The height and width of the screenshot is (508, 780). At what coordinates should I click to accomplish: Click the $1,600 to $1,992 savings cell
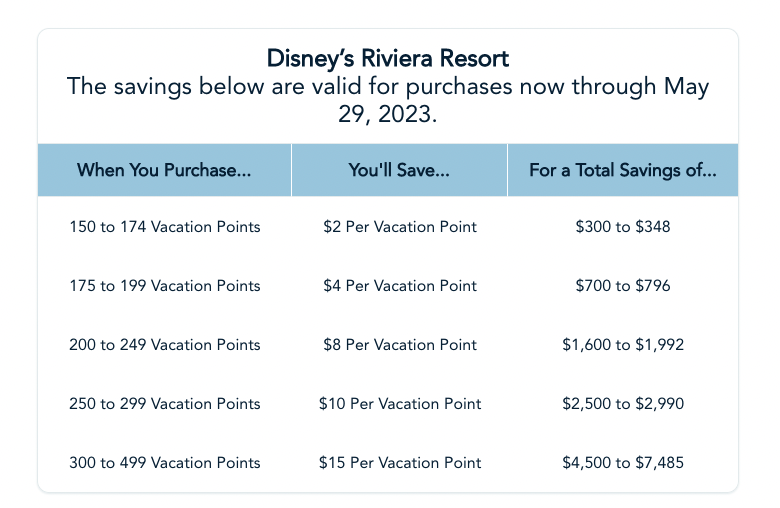[623, 345]
